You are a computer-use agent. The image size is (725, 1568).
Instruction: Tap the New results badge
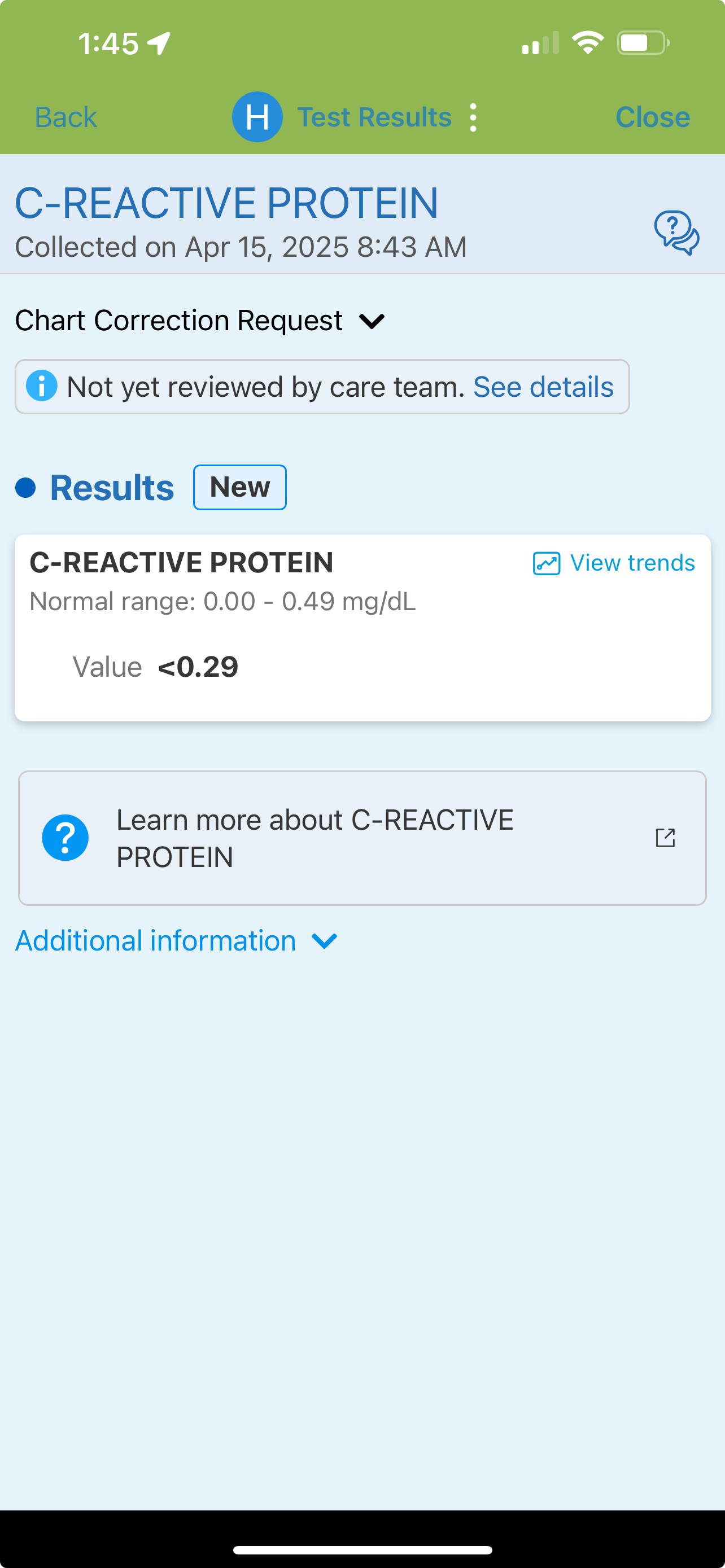click(240, 487)
